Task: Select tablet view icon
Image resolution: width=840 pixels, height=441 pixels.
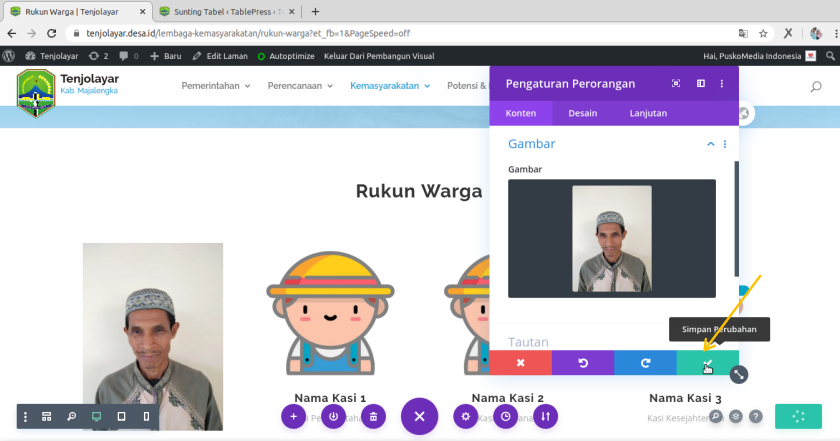Action: coord(122,416)
